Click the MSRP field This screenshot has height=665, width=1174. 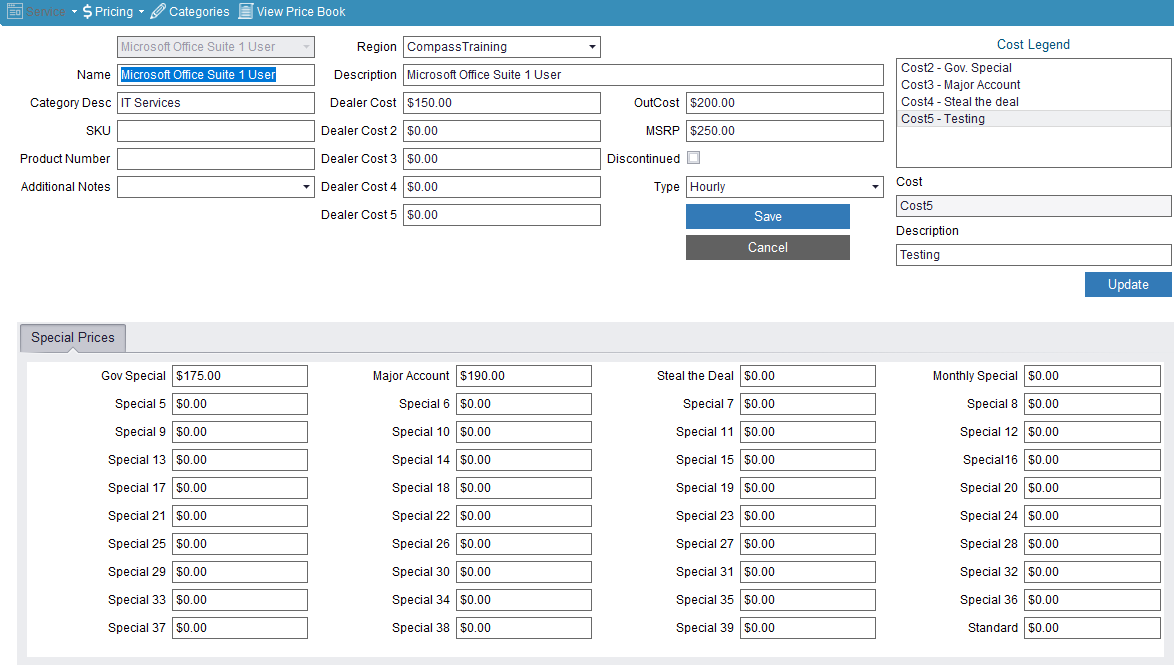pyautogui.click(x=785, y=131)
